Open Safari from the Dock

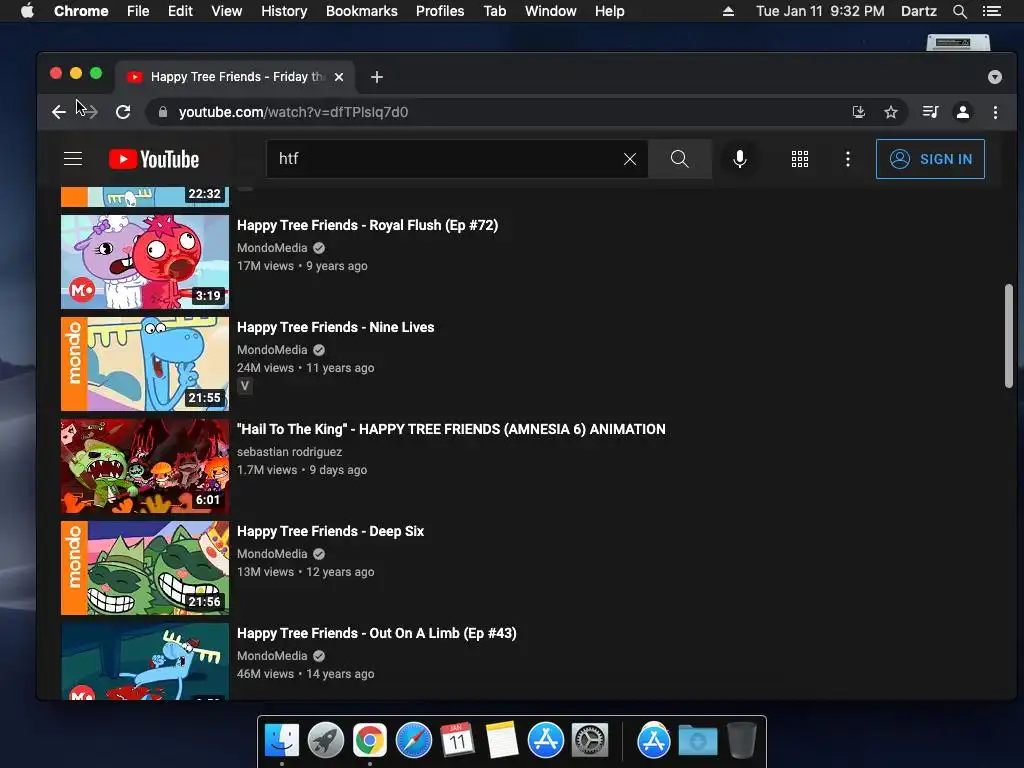tap(413, 740)
